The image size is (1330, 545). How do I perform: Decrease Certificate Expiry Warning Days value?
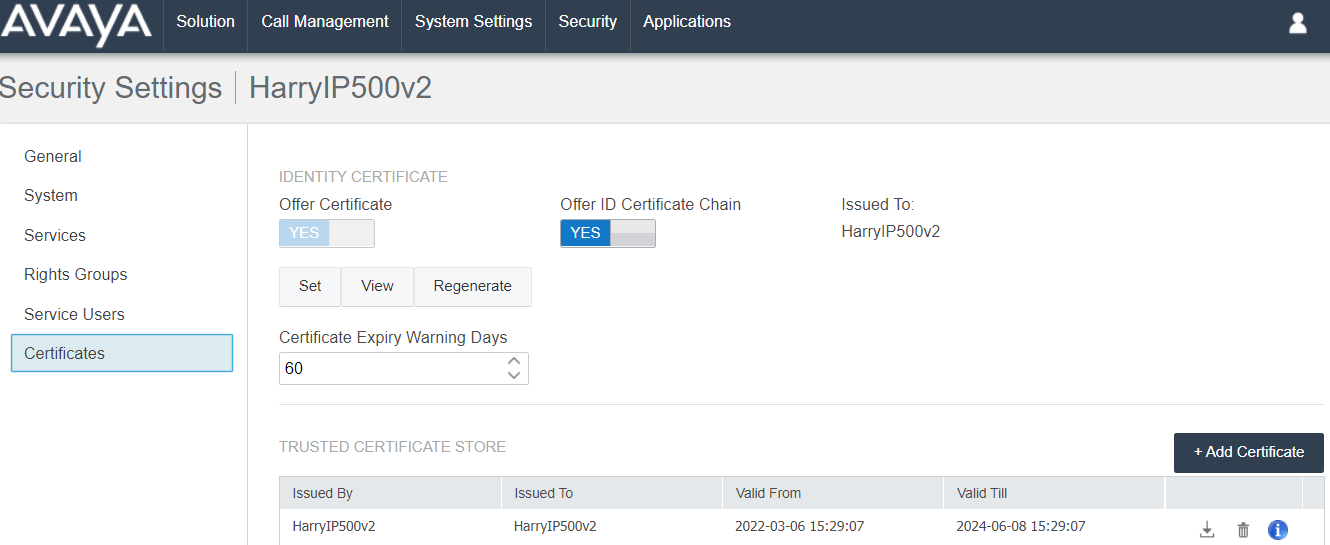[x=514, y=376]
